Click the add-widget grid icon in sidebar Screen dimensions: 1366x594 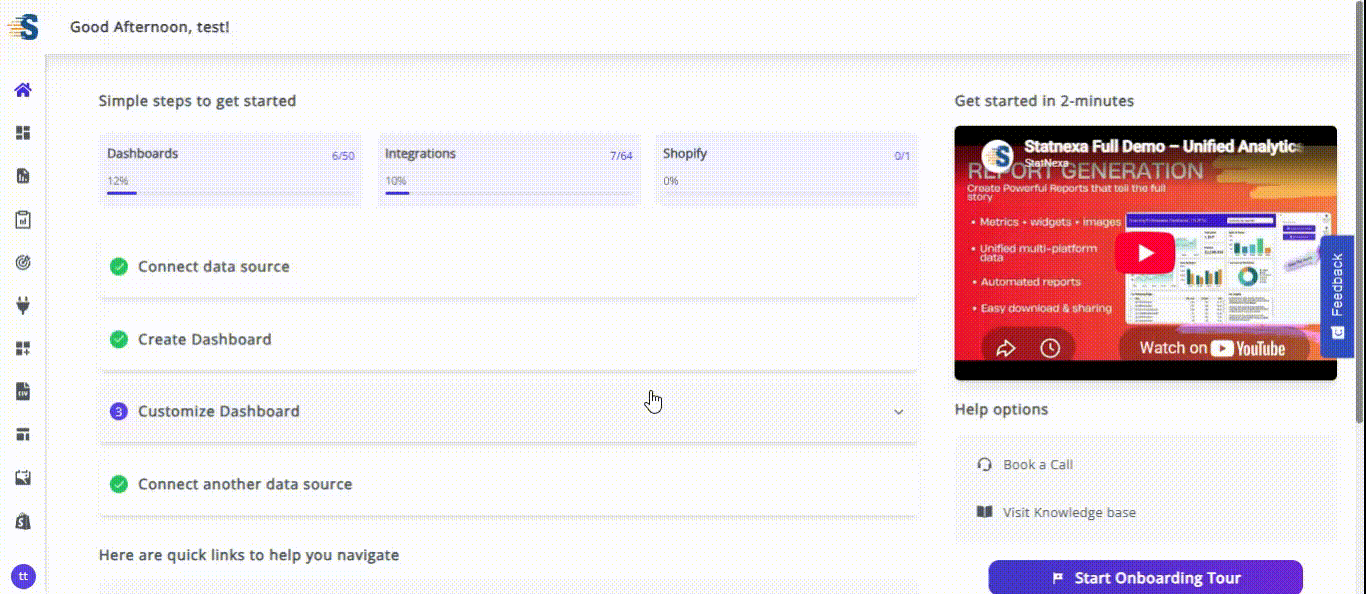tap(23, 348)
